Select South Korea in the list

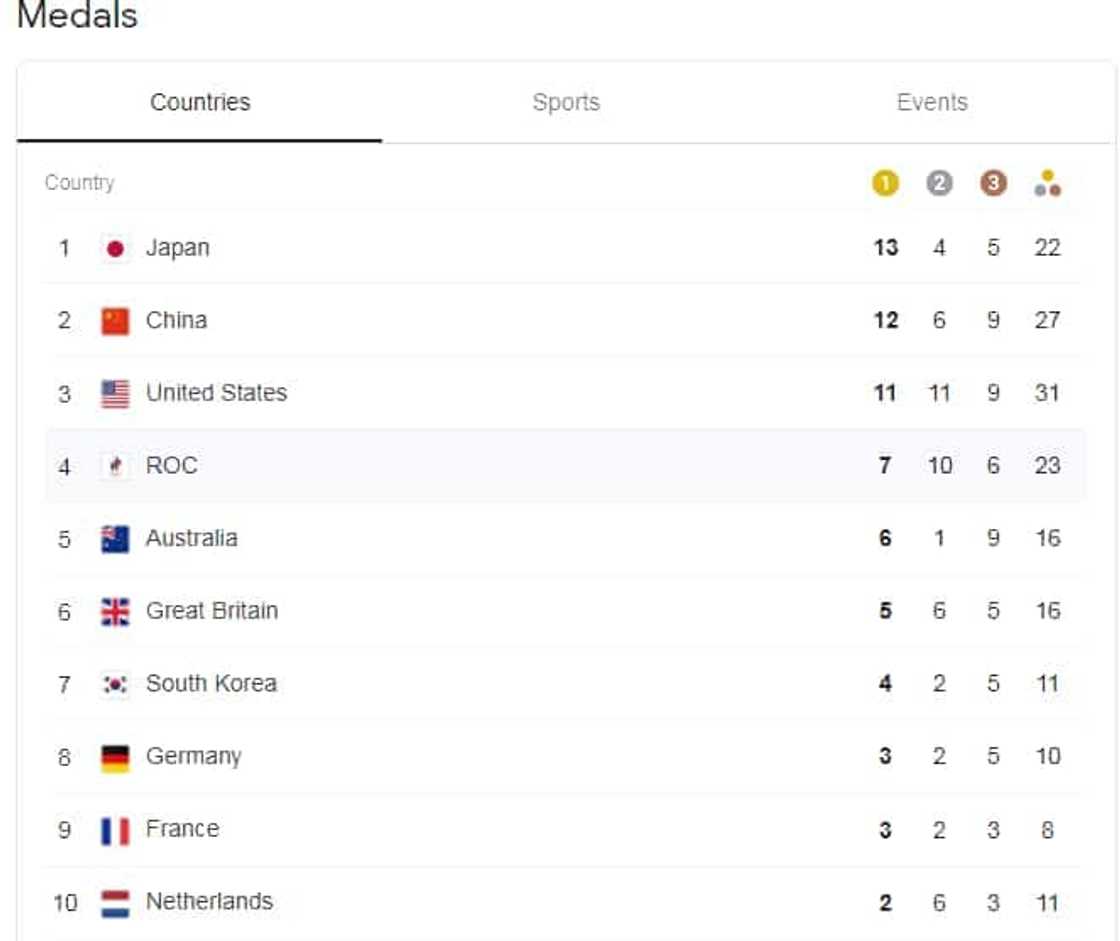point(211,684)
